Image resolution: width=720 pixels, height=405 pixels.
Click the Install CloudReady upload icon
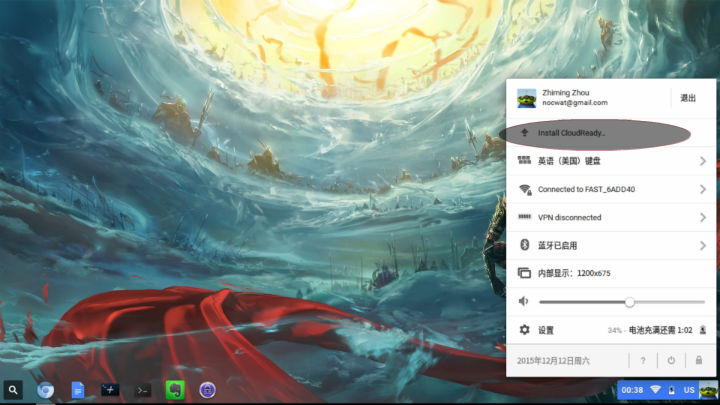pyautogui.click(x=524, y=133)
